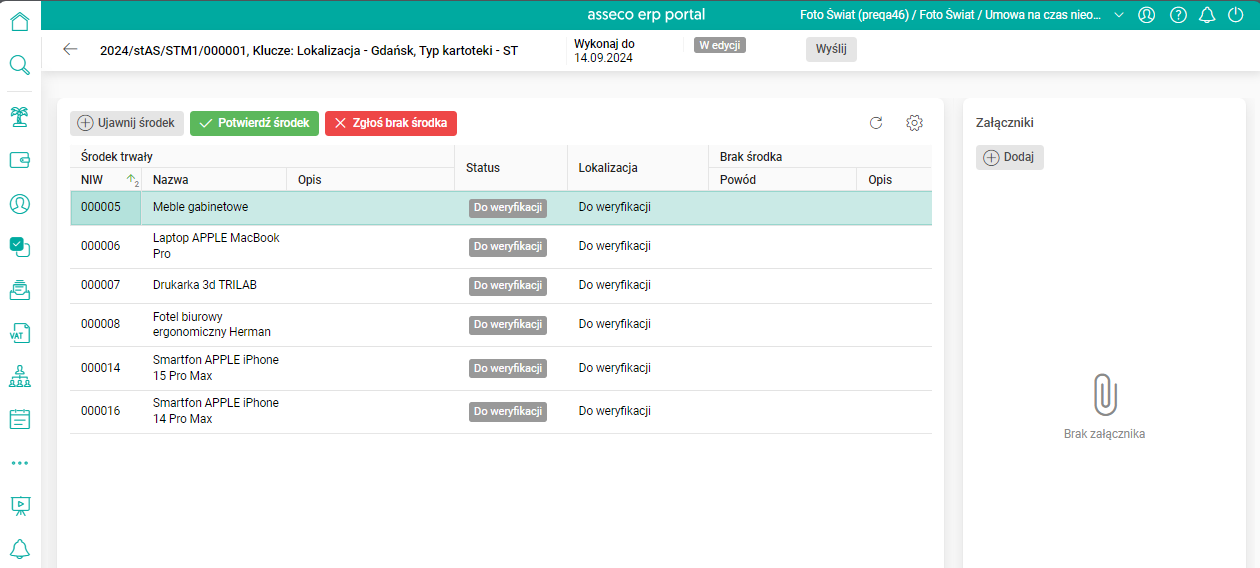Open the sidebar bell notifications icon

point(19,549)
